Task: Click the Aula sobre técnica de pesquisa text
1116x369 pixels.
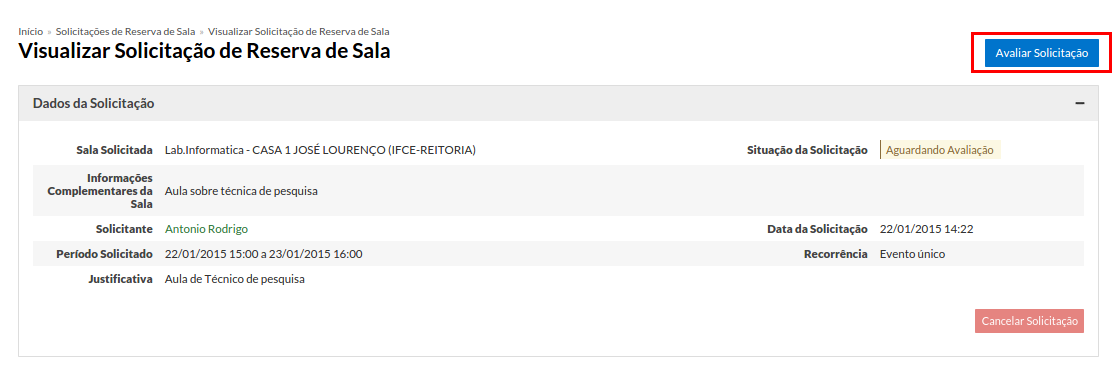Action: click(x=241, y=191)
